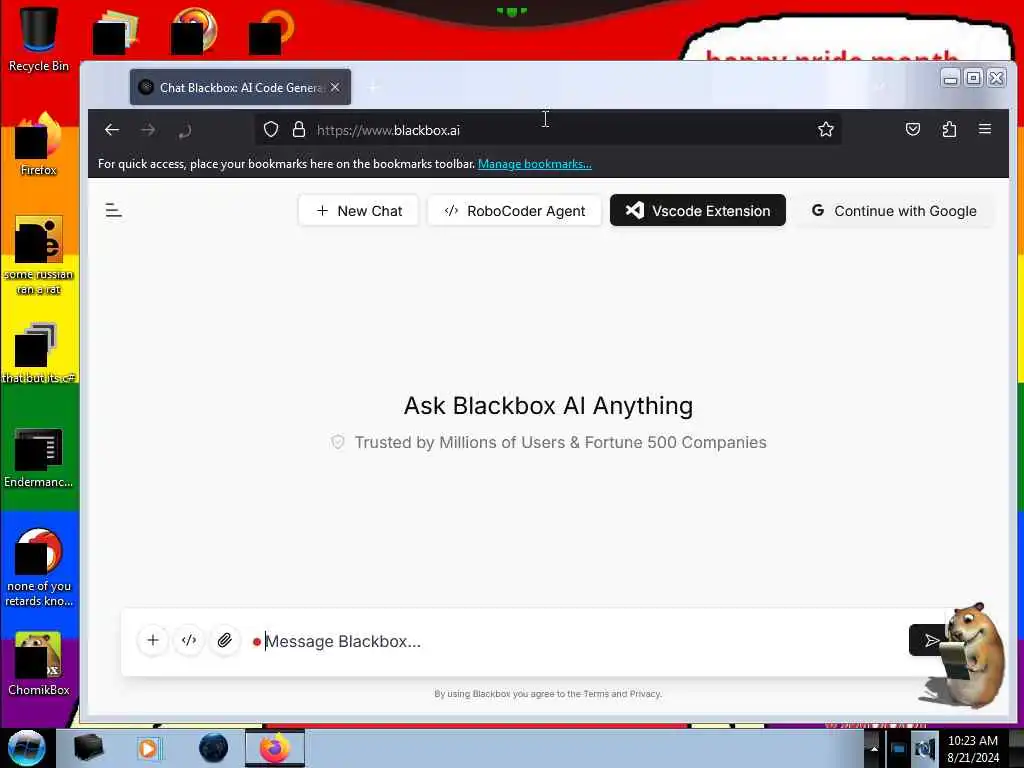Click the page reload button

[185, 131]
